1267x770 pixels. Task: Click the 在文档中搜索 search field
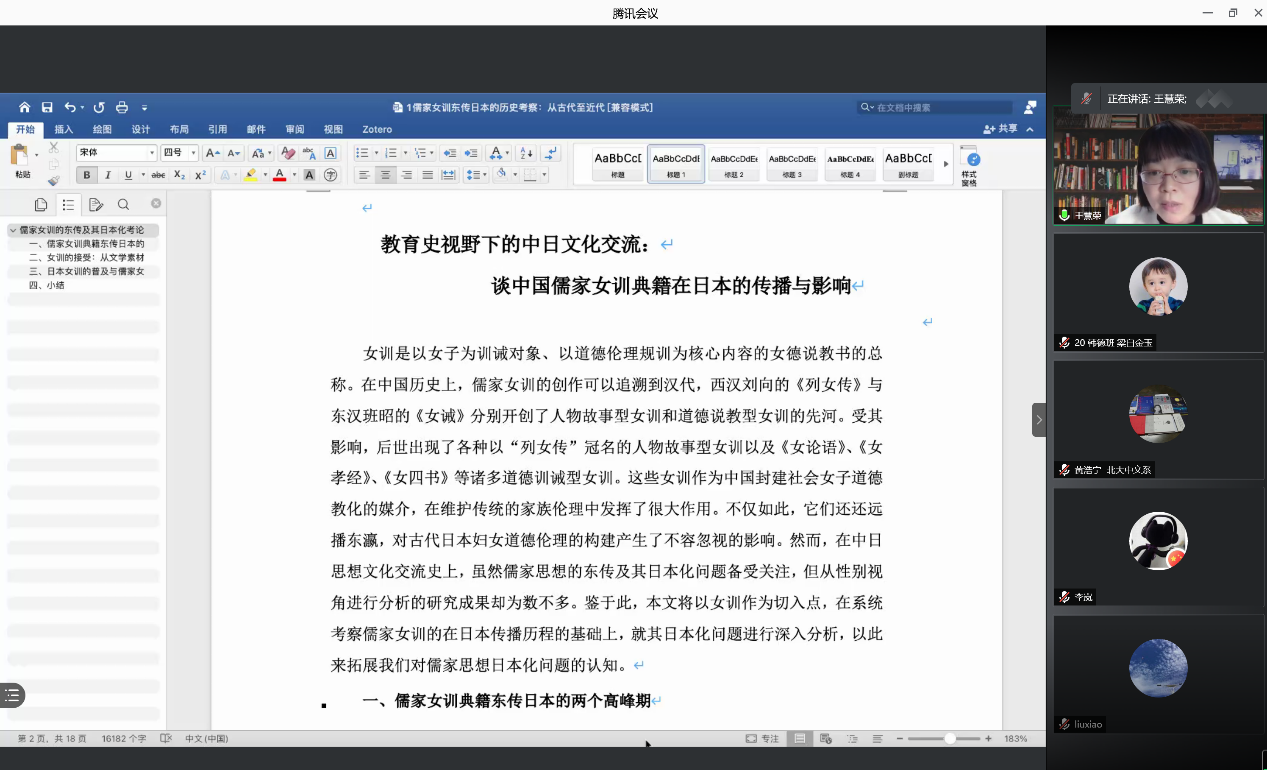(x=935, y=107)
